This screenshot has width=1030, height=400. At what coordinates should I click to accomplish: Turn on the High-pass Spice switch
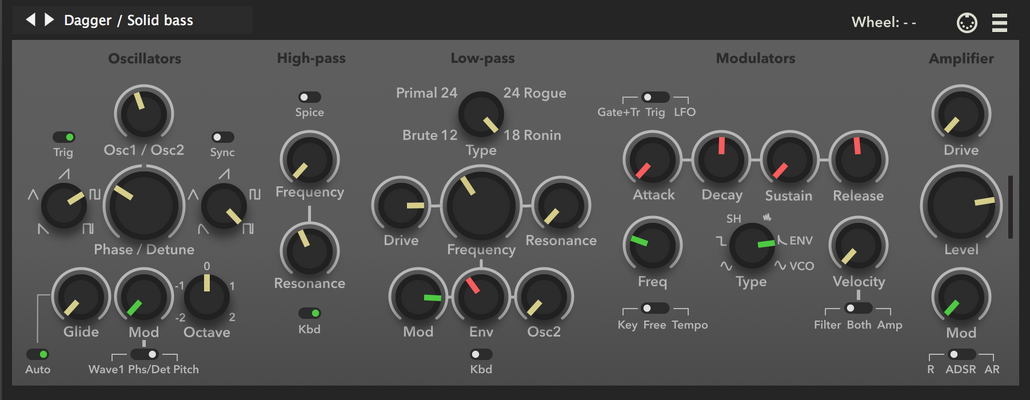(309, 97)
